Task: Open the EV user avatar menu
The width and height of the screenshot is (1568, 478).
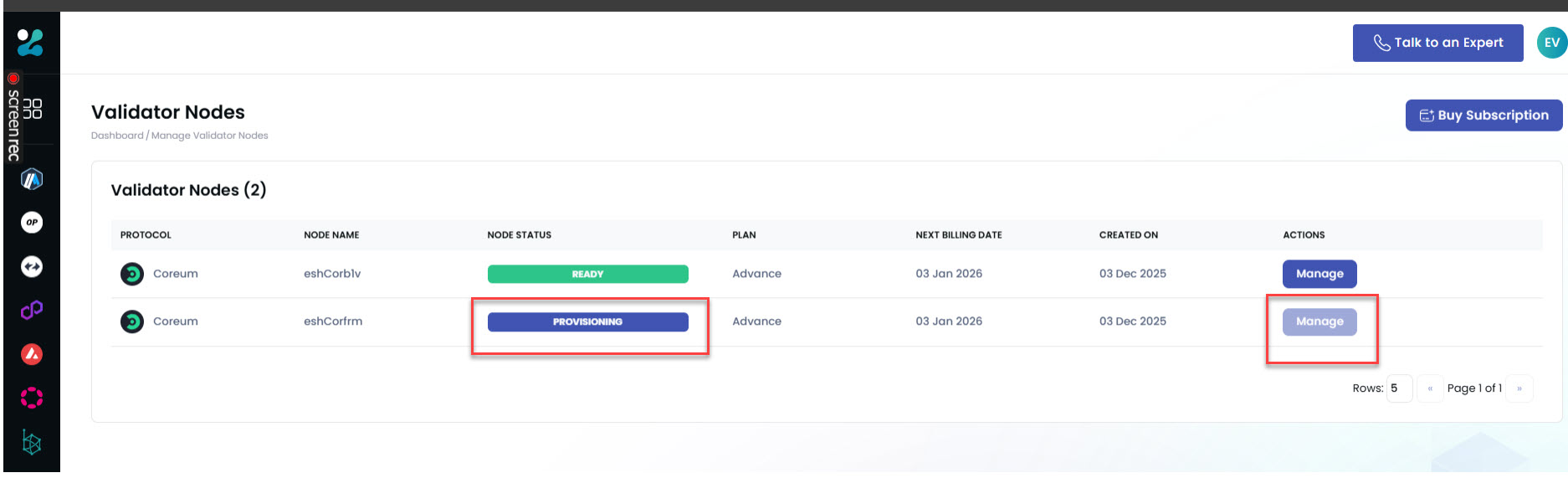Action: 1551,43
